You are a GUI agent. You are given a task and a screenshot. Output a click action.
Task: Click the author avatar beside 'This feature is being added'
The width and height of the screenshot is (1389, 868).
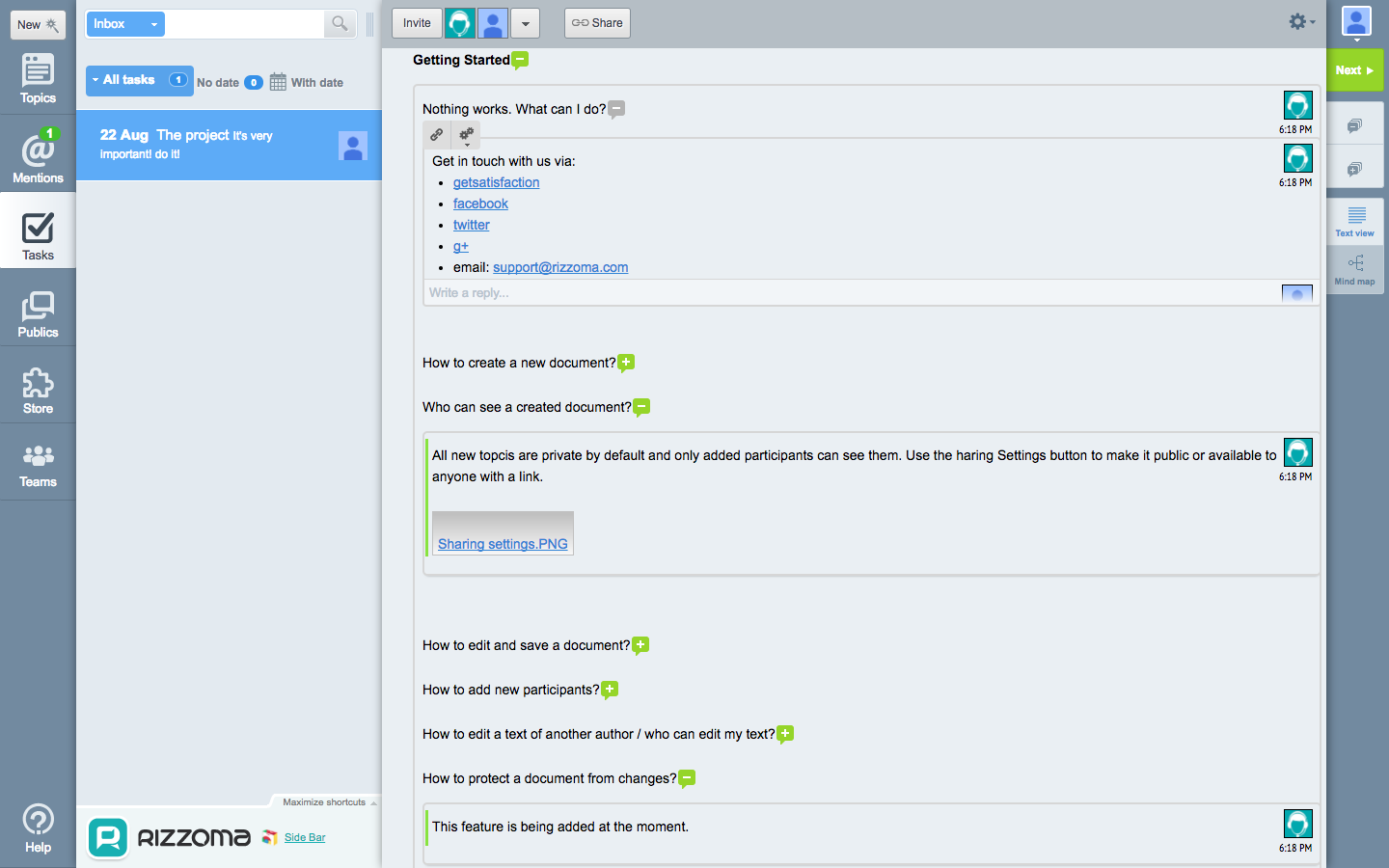[1297, 824]
